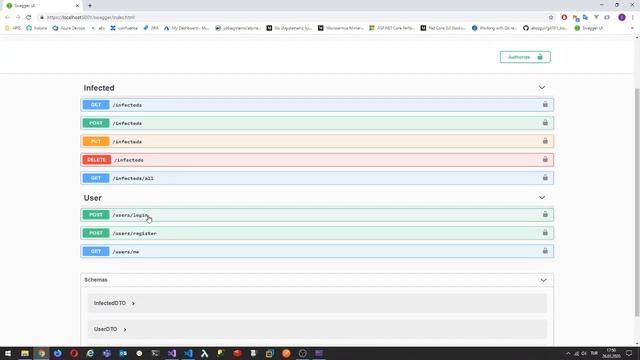This screenshot has height=360, width=640.
Task: Expand the POST /users/login operation
Action: [317, 215]
